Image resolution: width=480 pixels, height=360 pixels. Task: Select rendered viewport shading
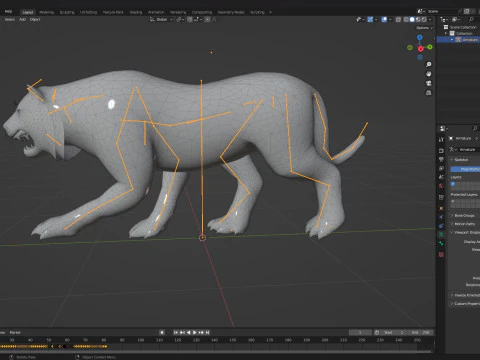click(424, 19)
